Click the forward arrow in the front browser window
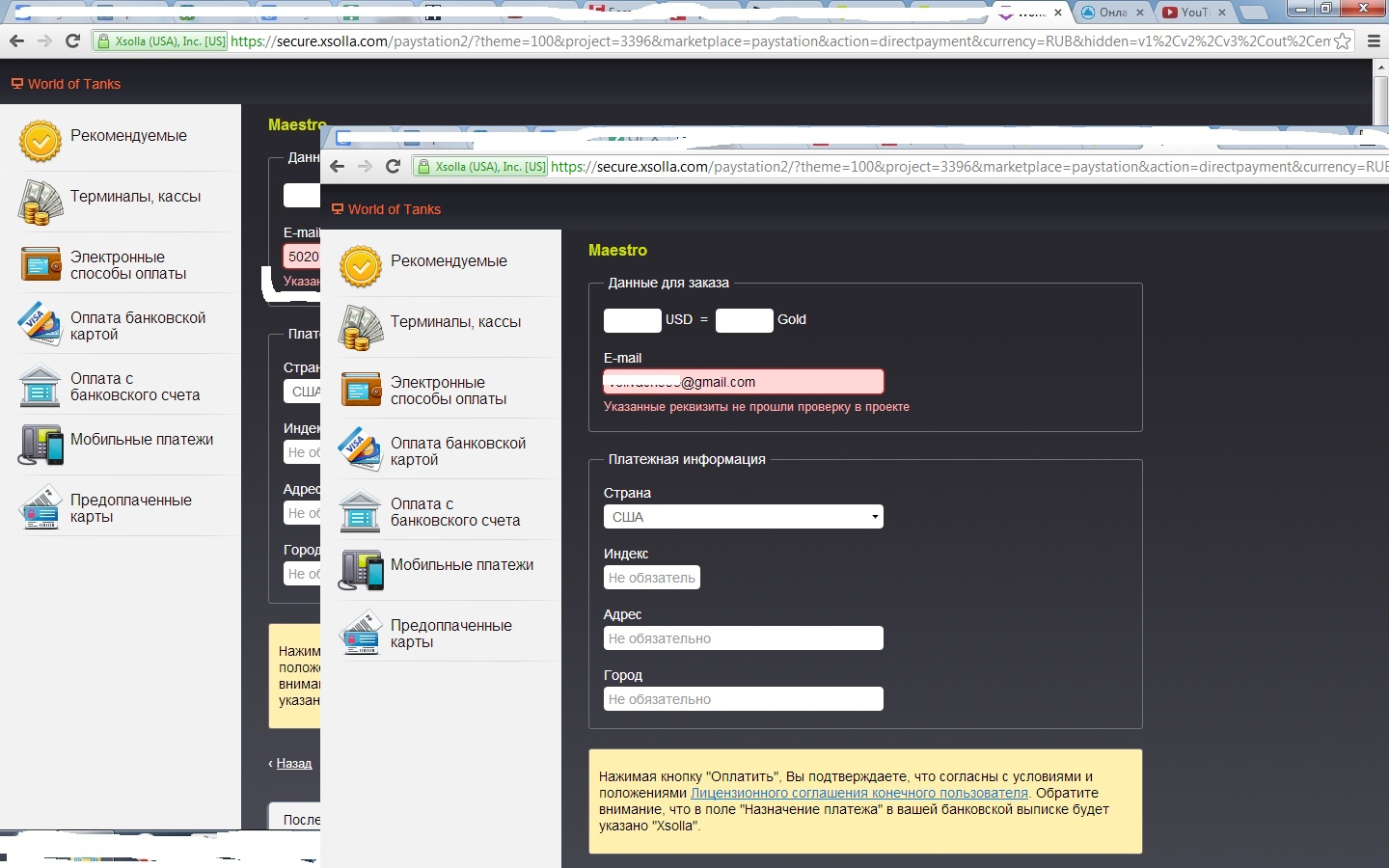 coord(365,166)
